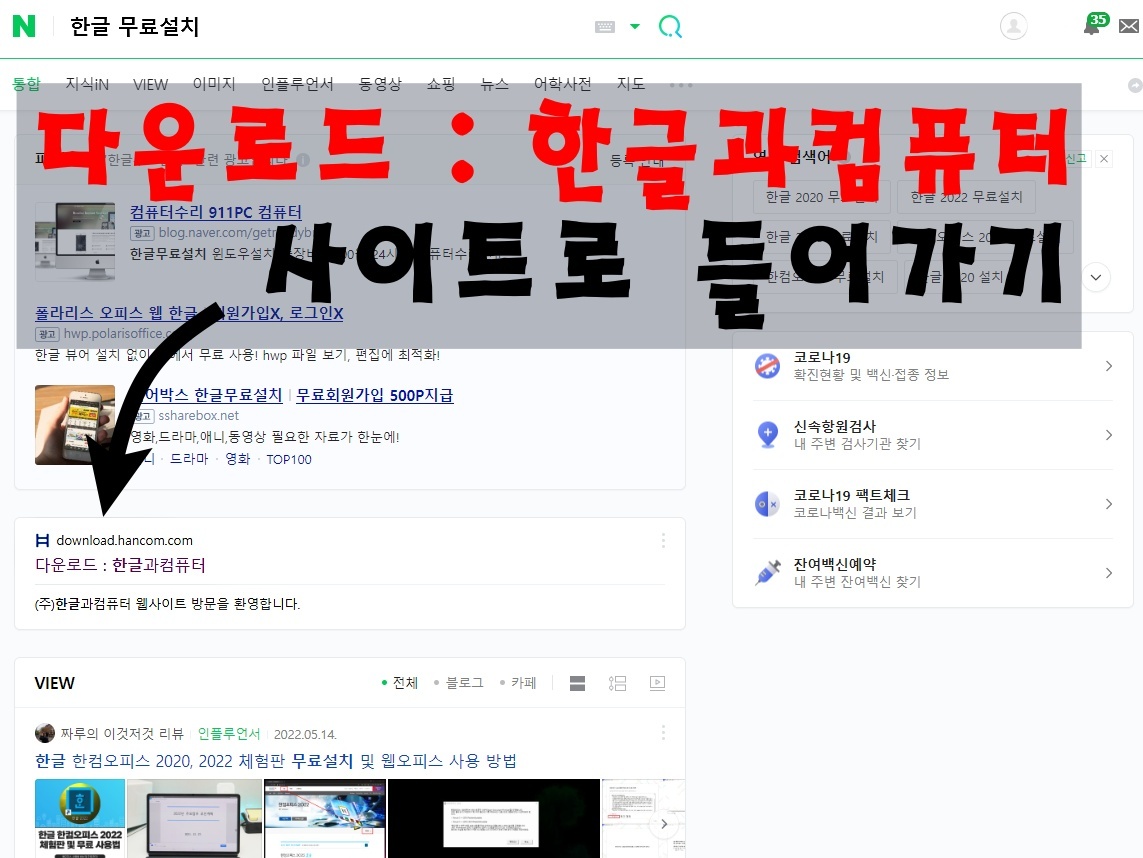Open the 어학사전 tab

tap(562, 84)
